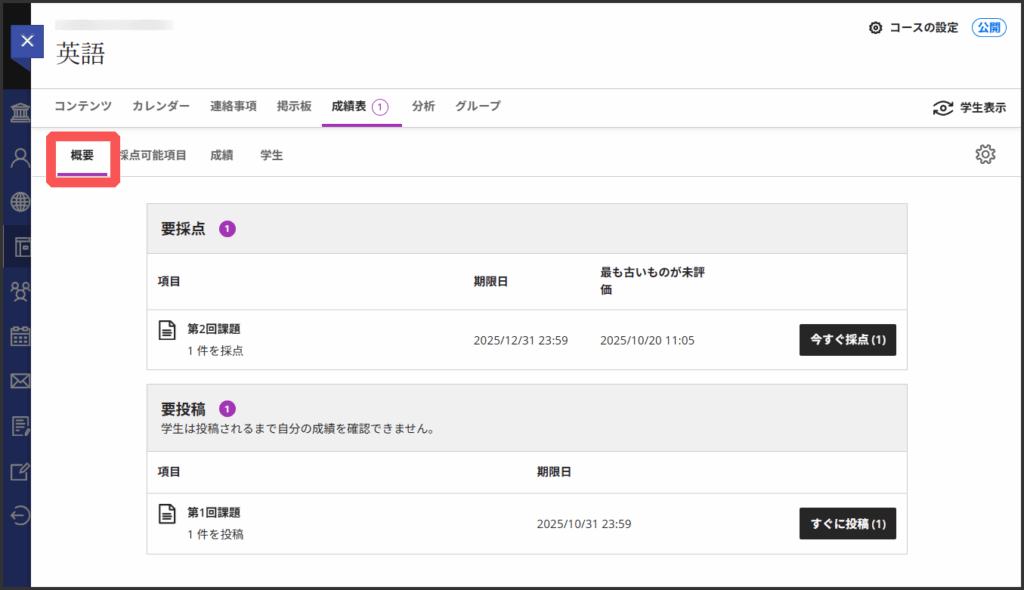Open Messages envelope icon in sidebar
Screen dimensions: 1024x590
click(20, 381)
